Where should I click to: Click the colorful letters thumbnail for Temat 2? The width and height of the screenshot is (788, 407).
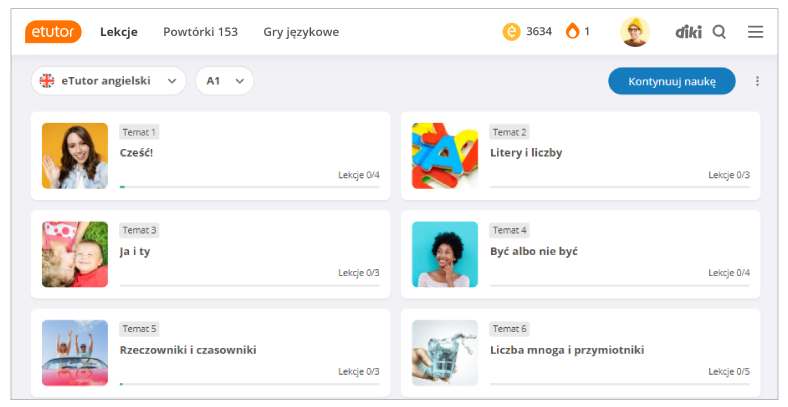click(x=445, y=156)
